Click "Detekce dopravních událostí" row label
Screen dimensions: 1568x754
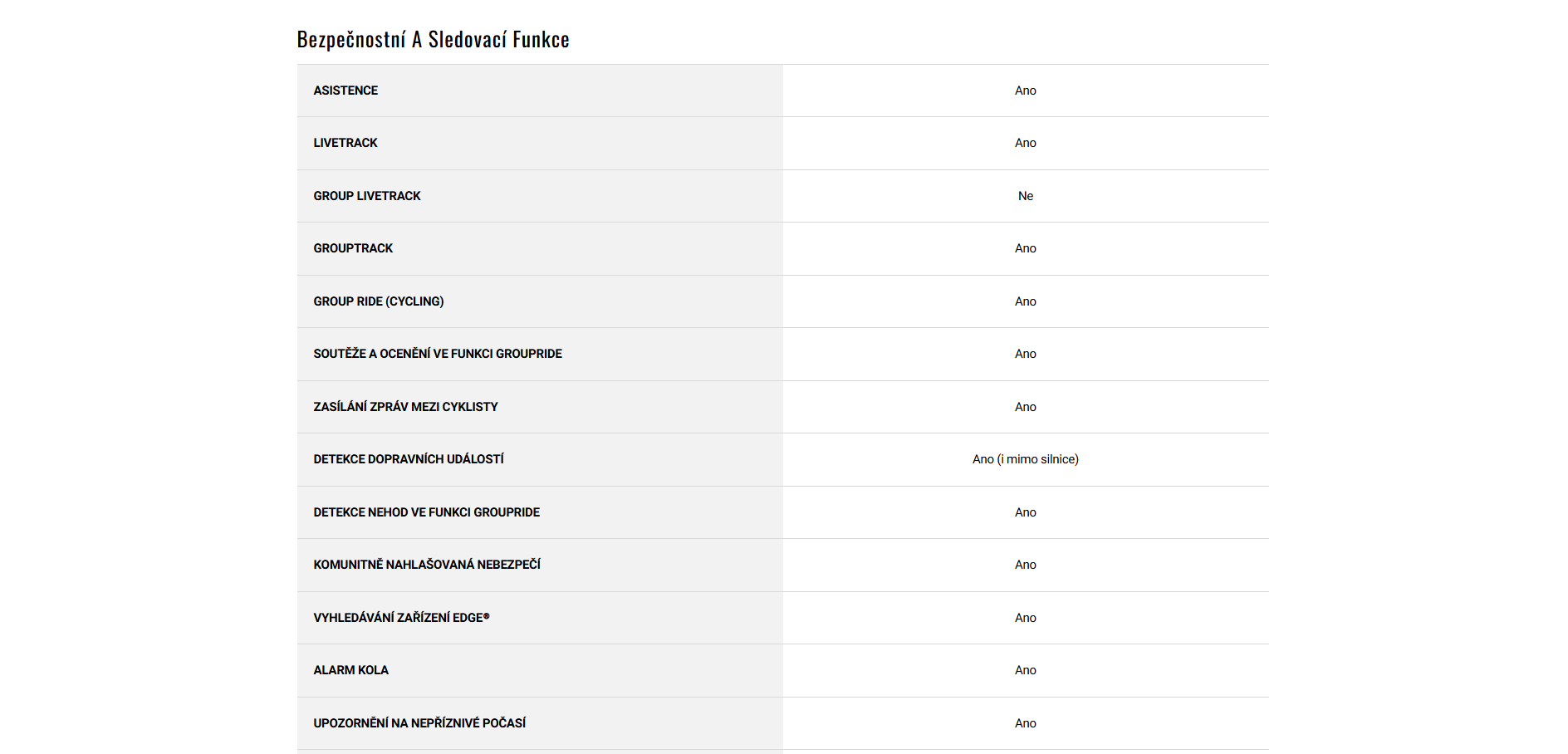[x=409, y=459]
